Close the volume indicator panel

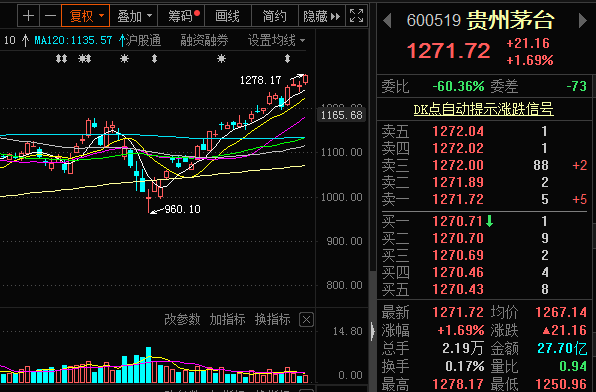click(306, 320)
